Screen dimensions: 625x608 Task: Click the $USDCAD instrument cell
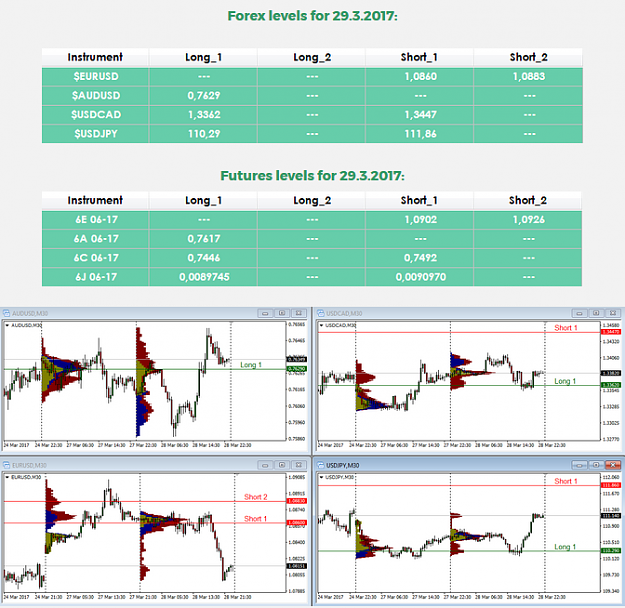pyautogui.click(x=96, y=115)
